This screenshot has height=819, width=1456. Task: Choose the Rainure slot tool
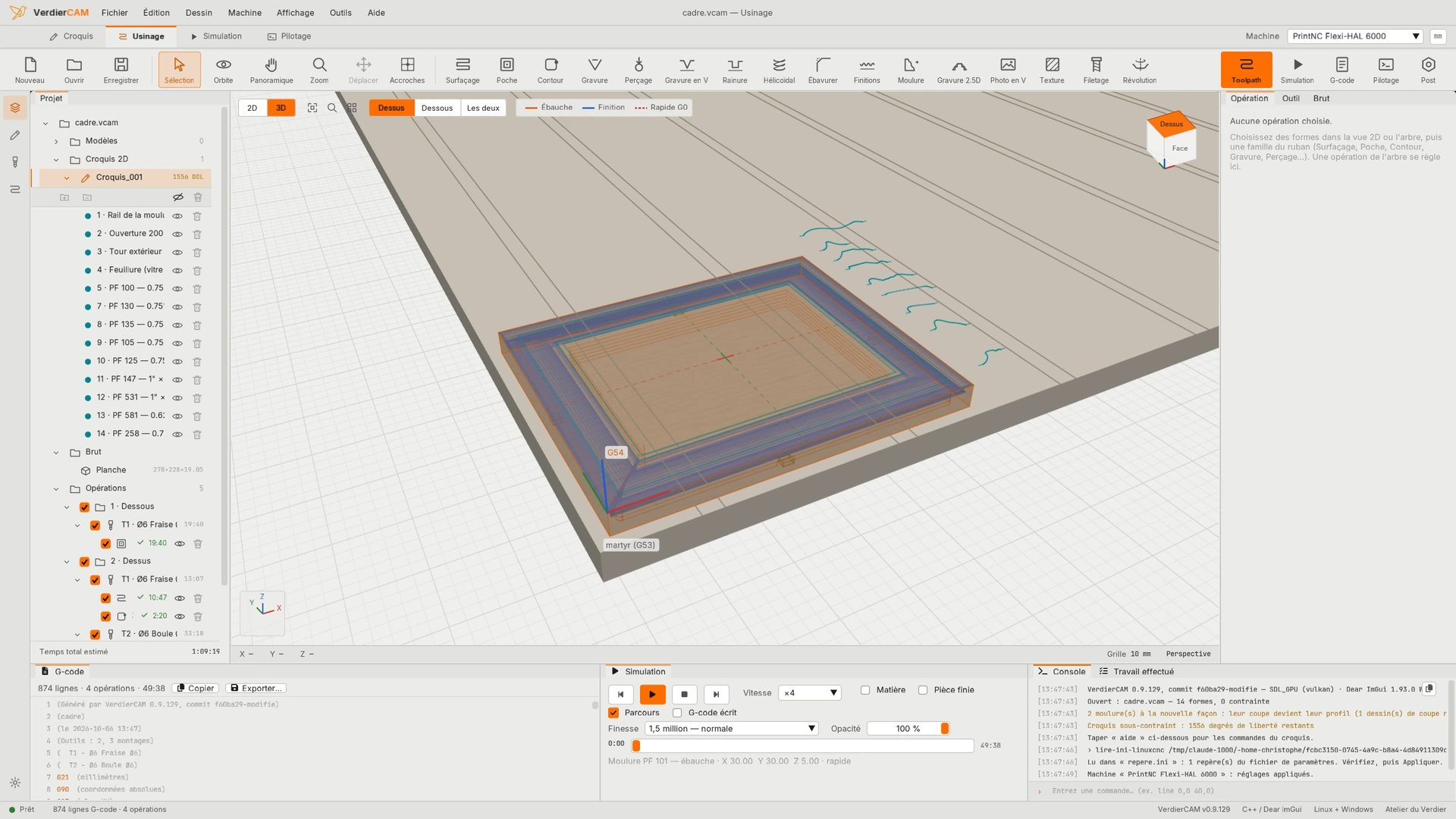(735, 70)
